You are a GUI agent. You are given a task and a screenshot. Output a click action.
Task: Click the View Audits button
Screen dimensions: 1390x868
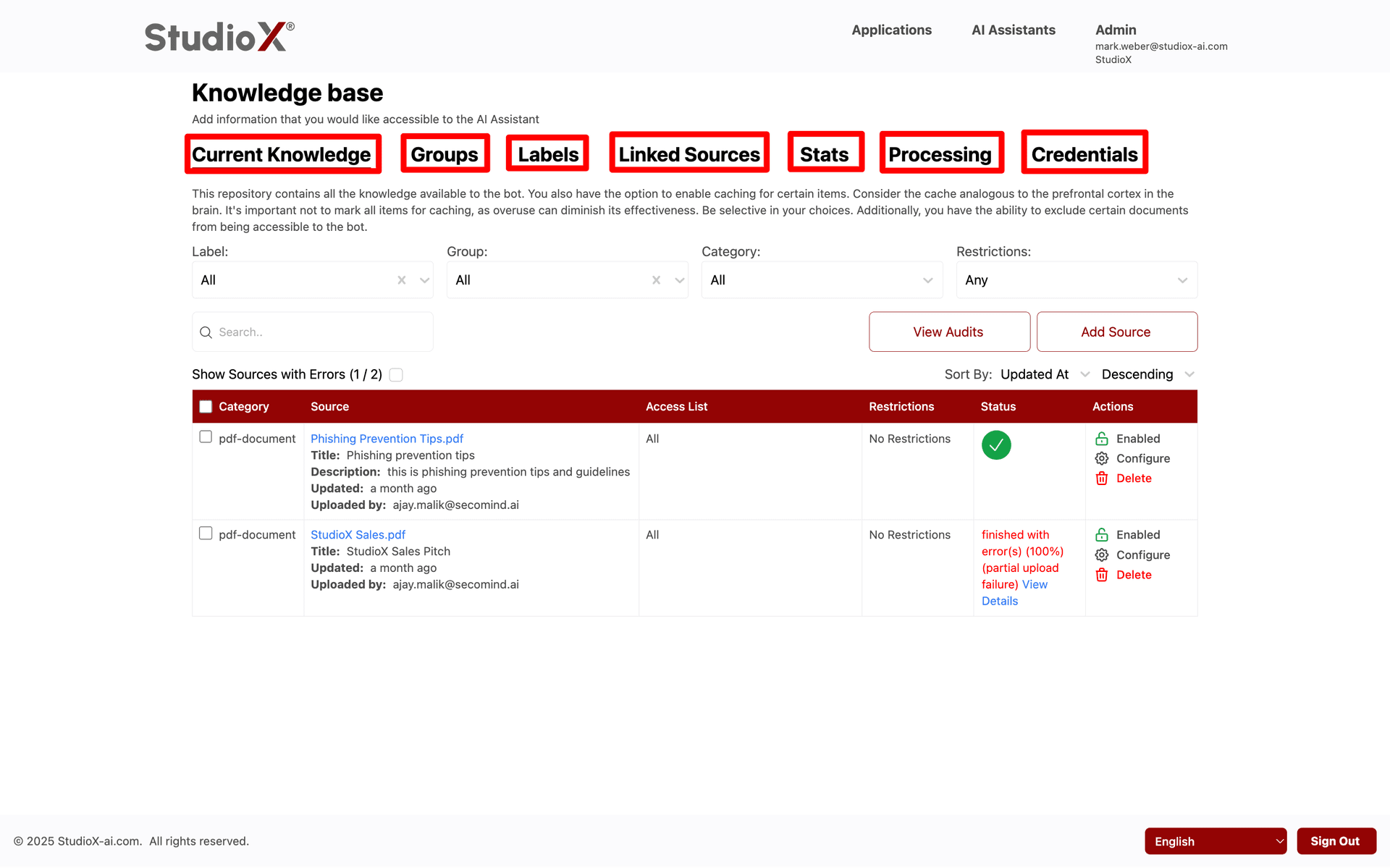948,332
